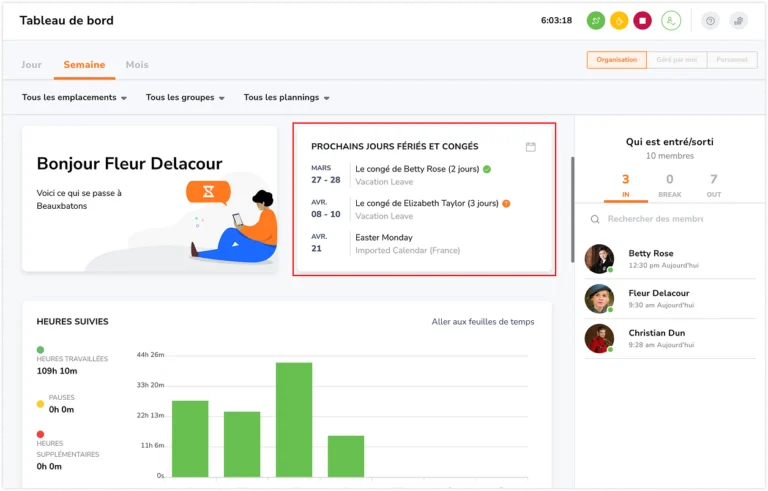Switch to the Jour tab
Viewport: 768px width, 491px height.
point(31,65)
